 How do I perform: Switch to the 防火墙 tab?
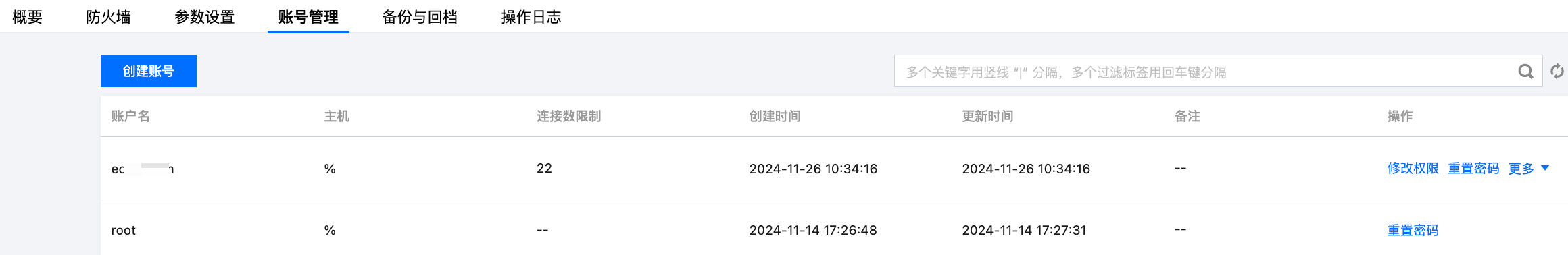tap(108, 17)
